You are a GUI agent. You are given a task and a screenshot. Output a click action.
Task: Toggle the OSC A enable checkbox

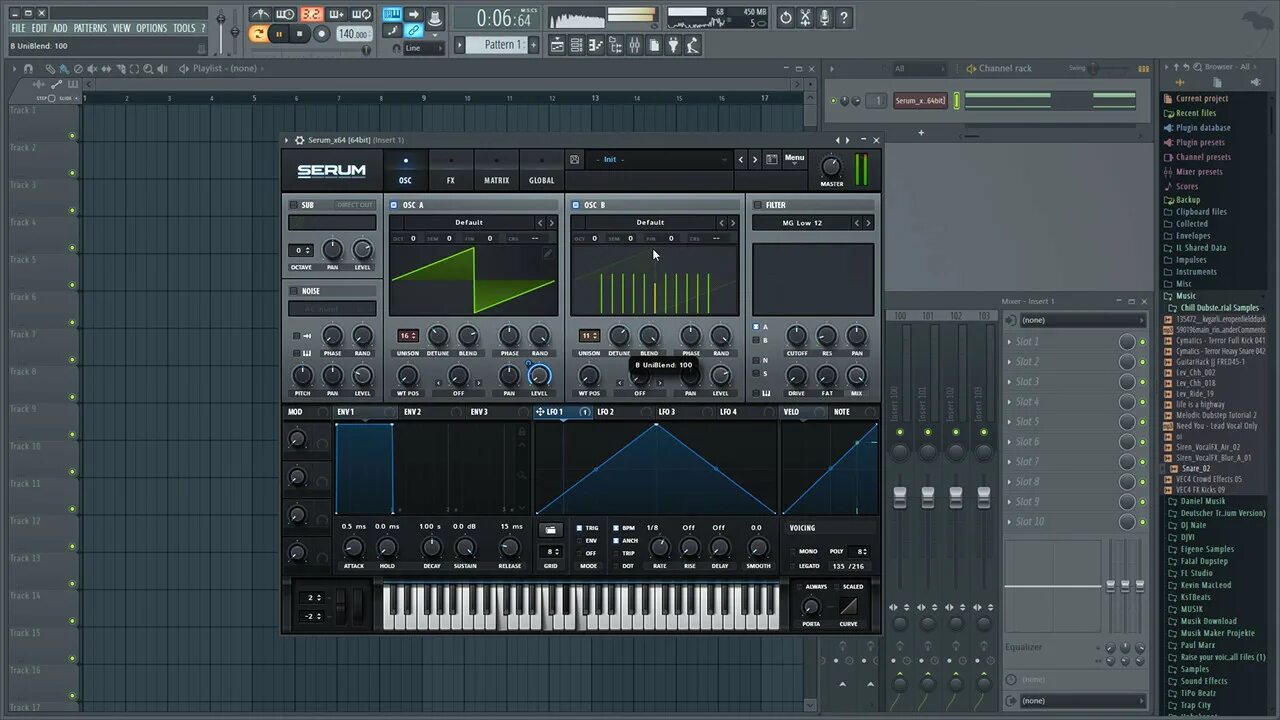(394, 205)
